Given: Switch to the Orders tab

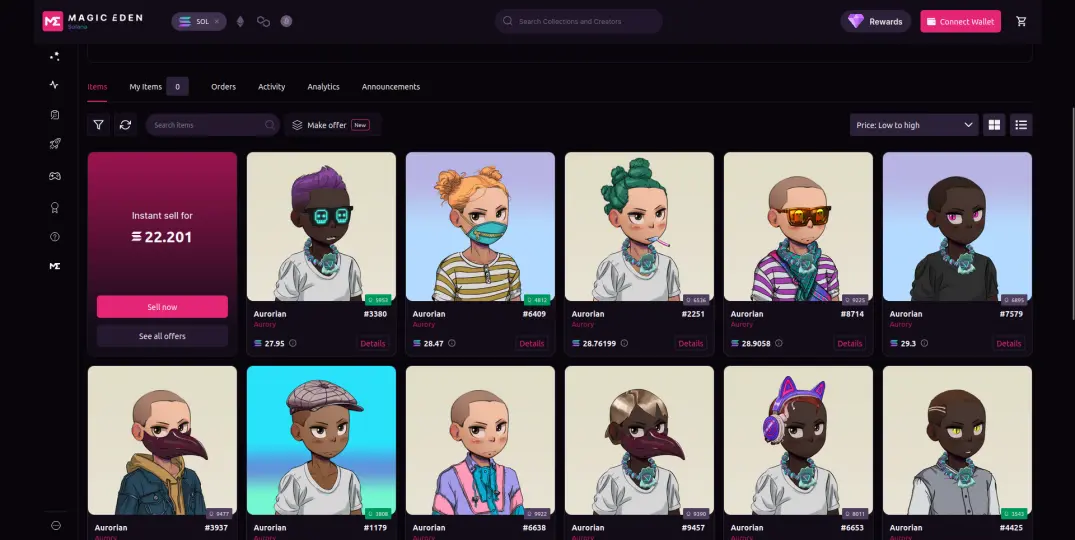Looking at the screenshot, I should [x=224, y=86].
